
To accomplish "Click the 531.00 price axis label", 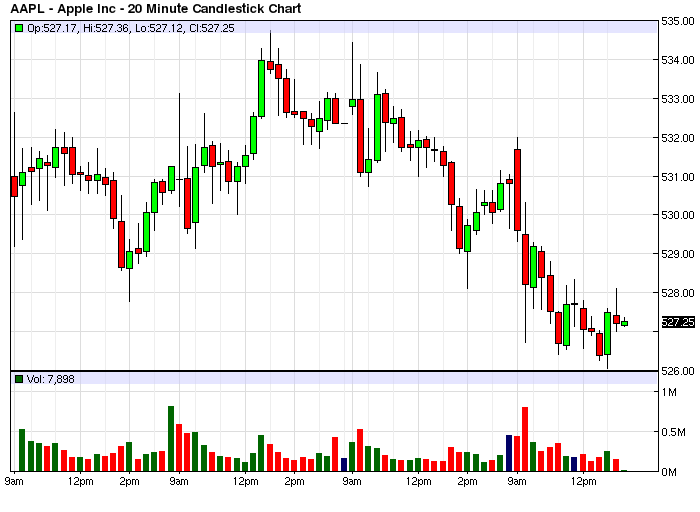I will (678, 177).
